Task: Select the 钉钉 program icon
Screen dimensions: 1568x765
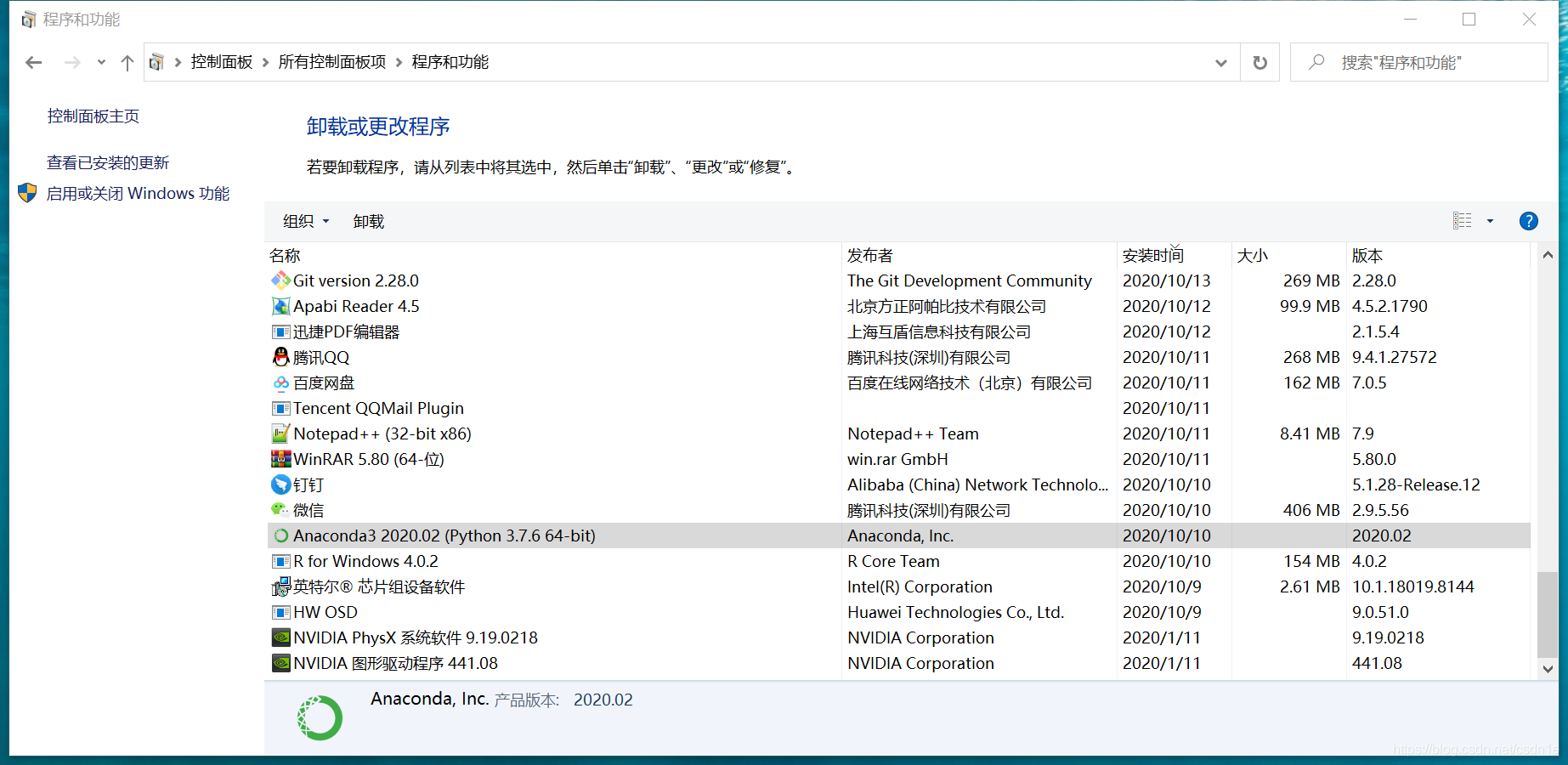Action: click(280, 484)
